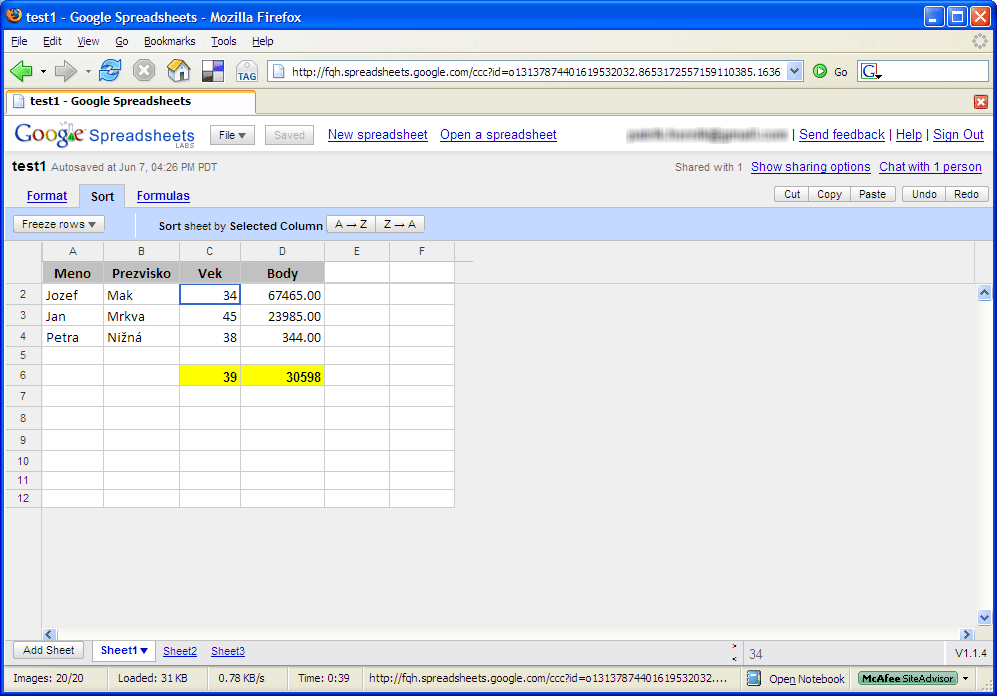Click the horizontal scrollbar right arrow
Screen dimensions: 997x696
pyautogui.click(x=967, y=634)
